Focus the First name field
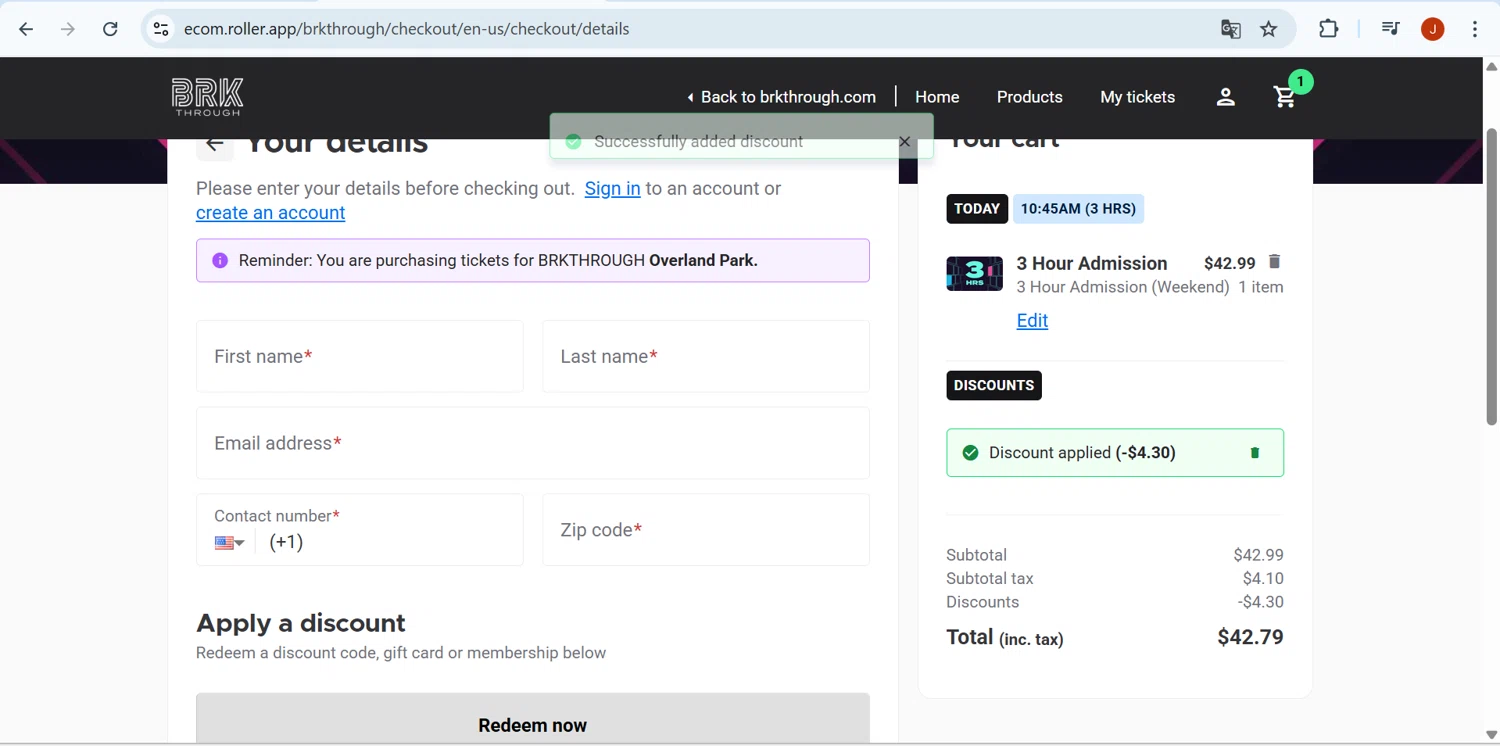The width and height of the screenshot is (1500, 746). pyautogui.click(x=360, y=356)
